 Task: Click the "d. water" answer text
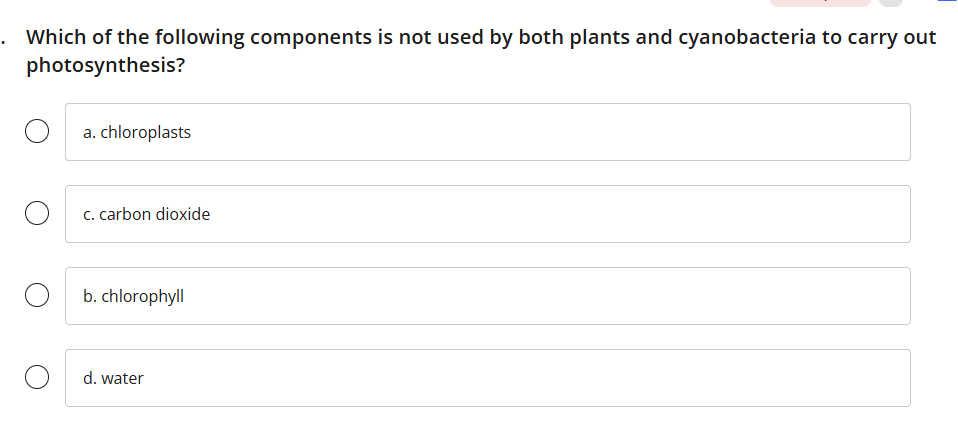pos(114,378)
